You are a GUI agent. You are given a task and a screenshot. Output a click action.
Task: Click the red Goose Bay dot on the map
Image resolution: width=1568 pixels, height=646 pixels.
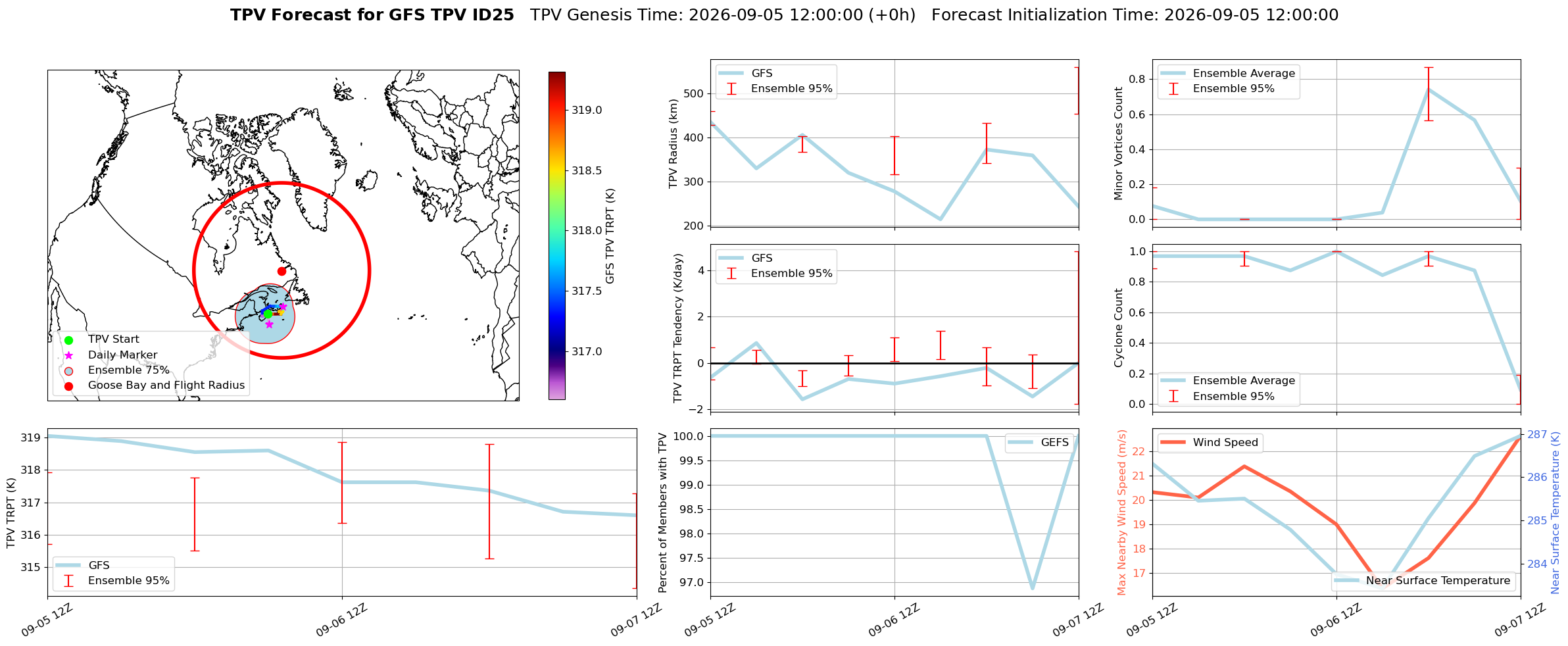pos(282,271)
